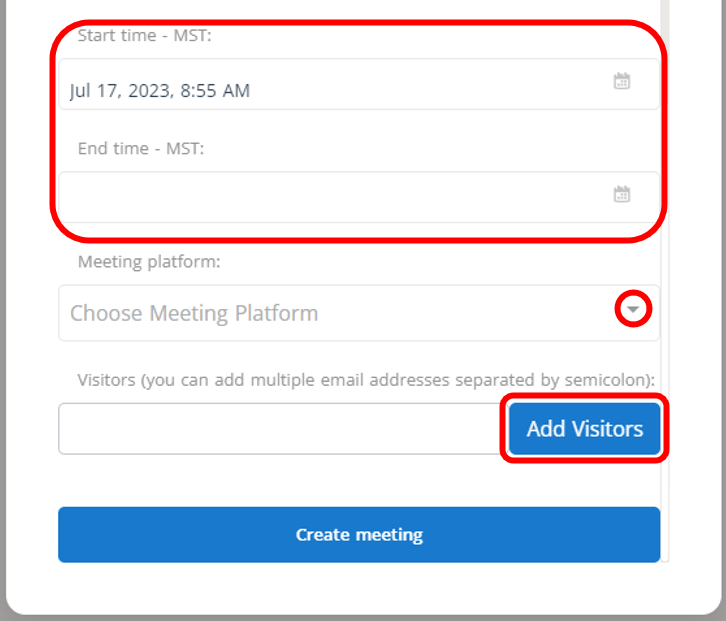Click the 'Create meeting' text on the wide button
This screenshot has height=621, width=726.
coord(359,535)
